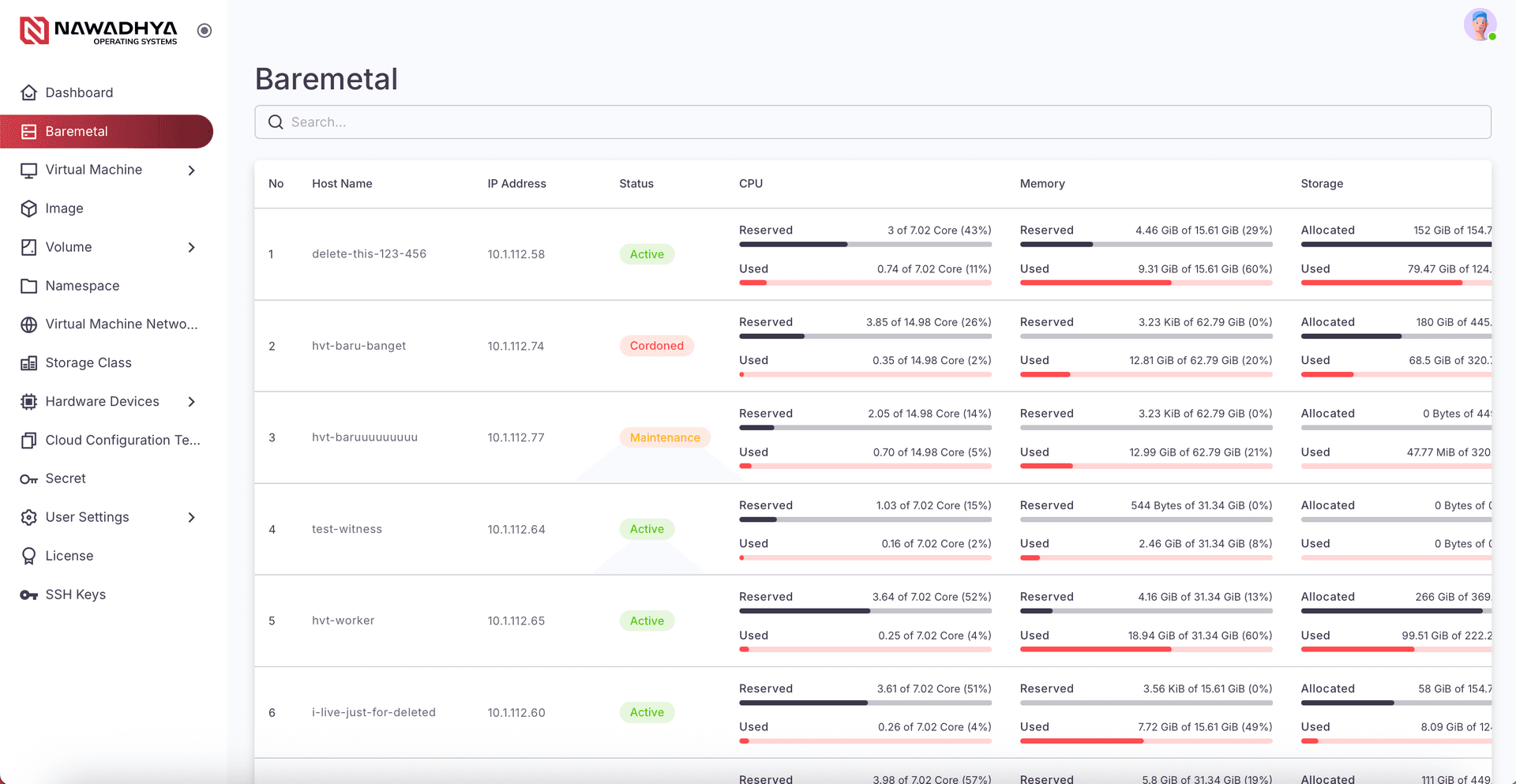Screen dimensions: 1516x784
Task: Toggle the sidebar pin radio icon
Action: point(205,31)
